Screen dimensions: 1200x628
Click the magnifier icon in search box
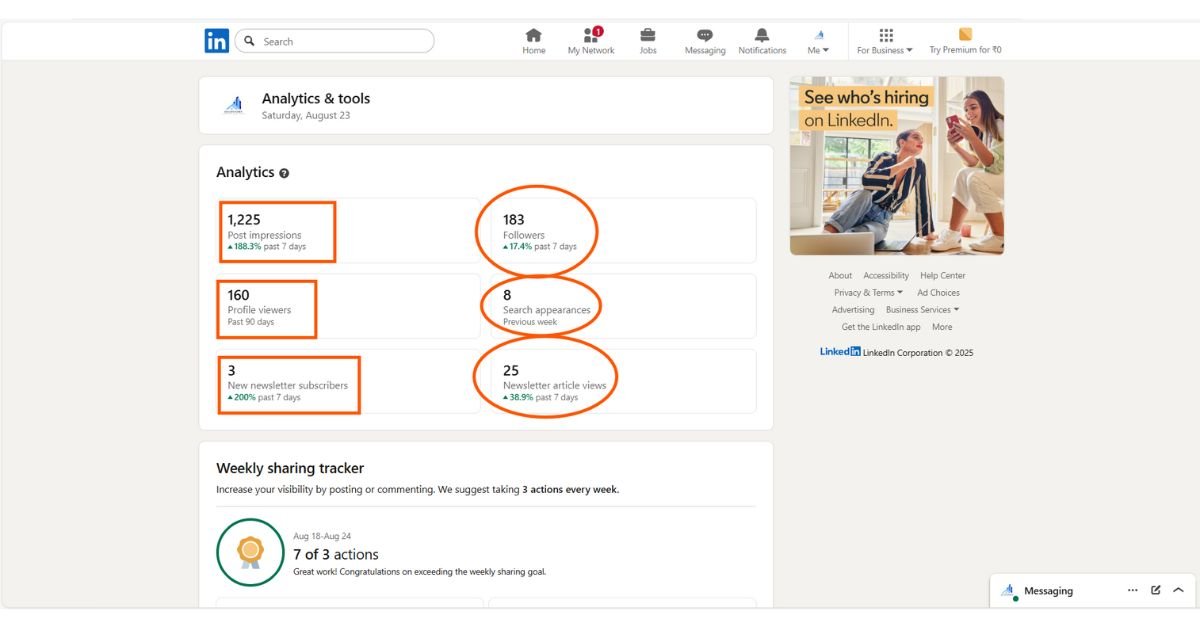point(249,41)
